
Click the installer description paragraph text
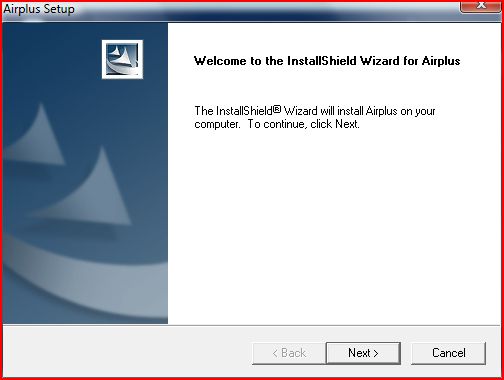coord(315,117)
